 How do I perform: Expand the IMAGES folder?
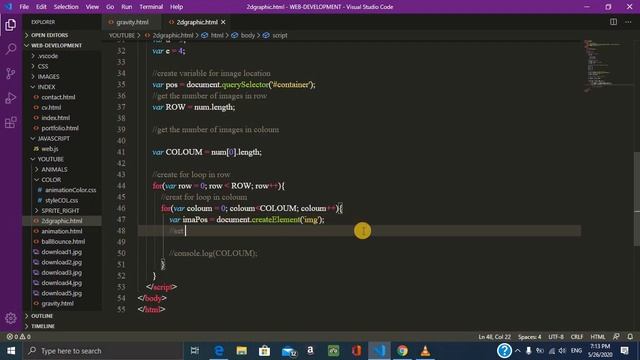(62, 76)
